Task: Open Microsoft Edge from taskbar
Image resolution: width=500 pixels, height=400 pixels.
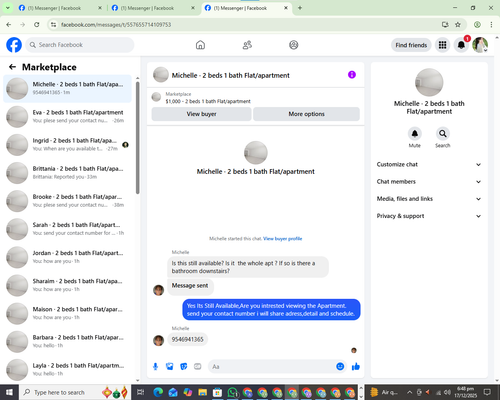Action: pyautogui.click(x=159, y=392)
